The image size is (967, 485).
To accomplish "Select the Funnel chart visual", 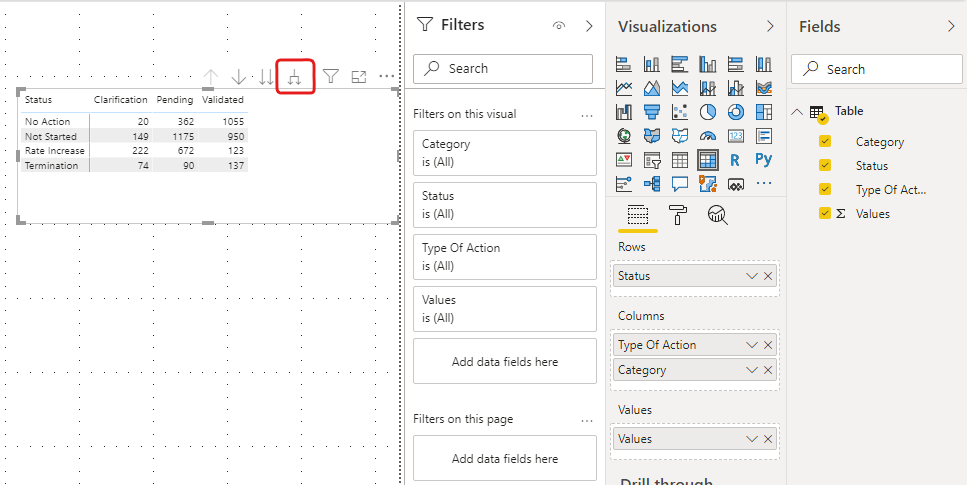I will [651, 112].
